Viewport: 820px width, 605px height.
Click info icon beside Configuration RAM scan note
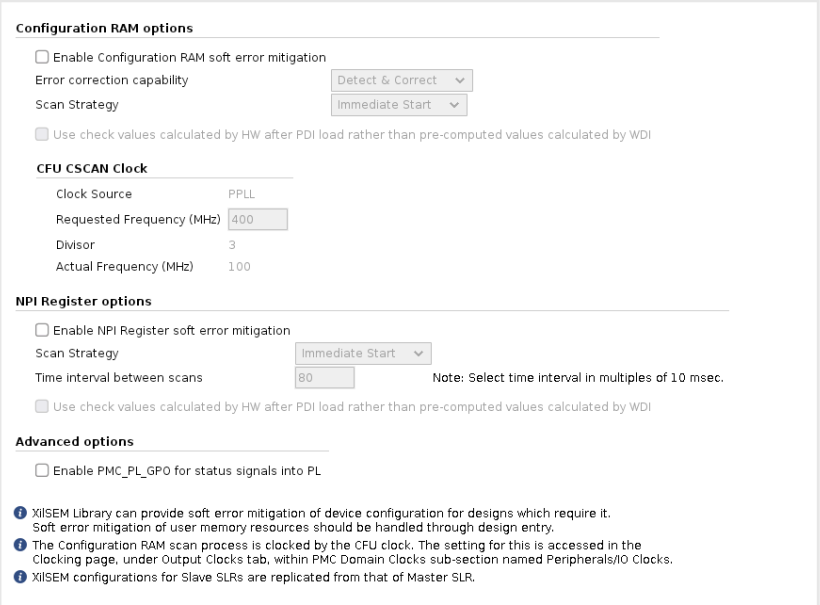tap(21, 544)
